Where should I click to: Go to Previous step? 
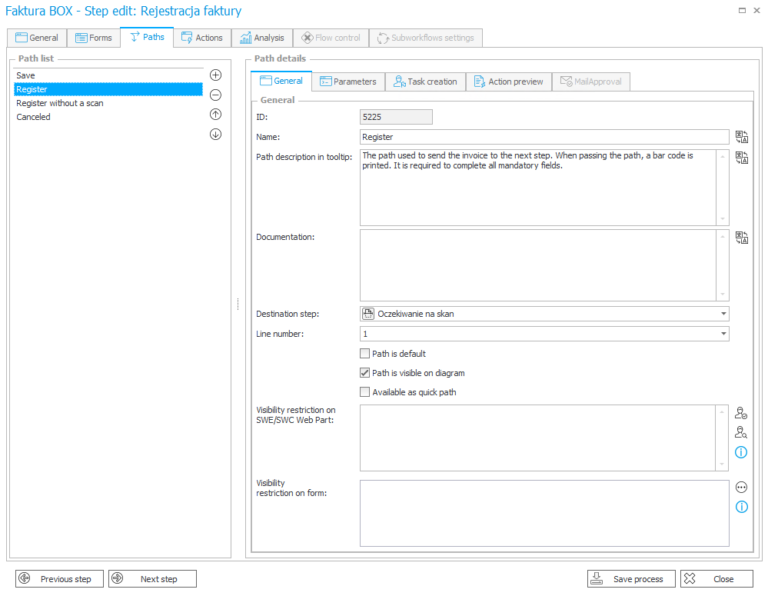pyautogui.click(x=59, y=578)
